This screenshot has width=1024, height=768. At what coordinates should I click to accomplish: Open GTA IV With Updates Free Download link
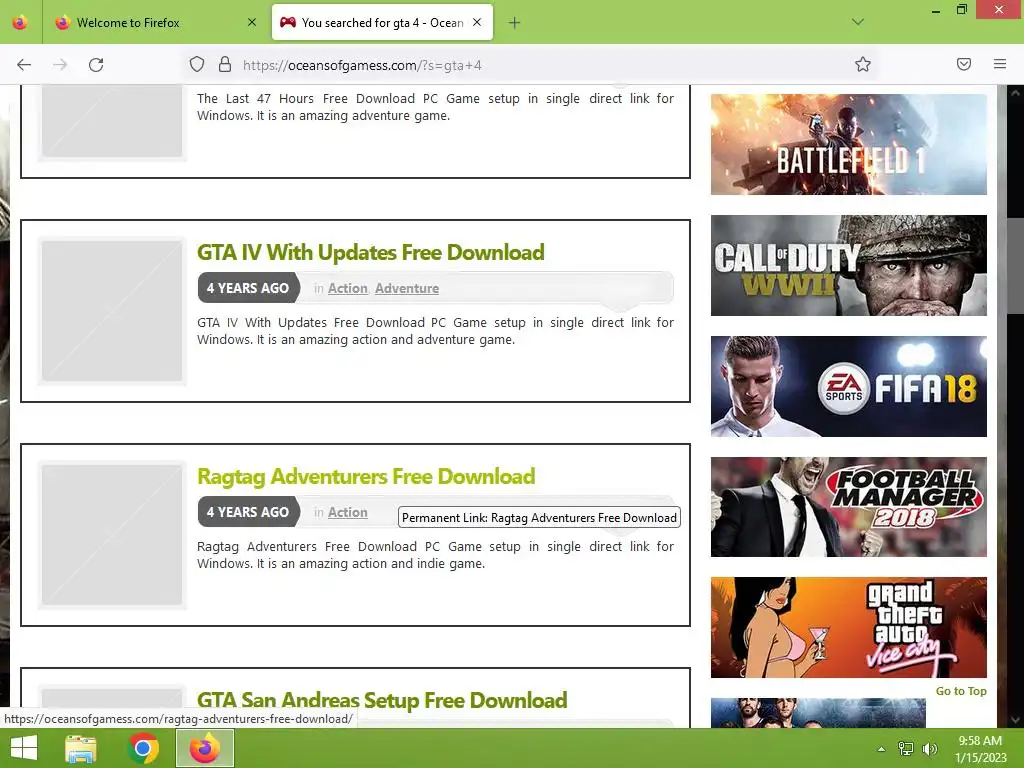coord(370,253)
